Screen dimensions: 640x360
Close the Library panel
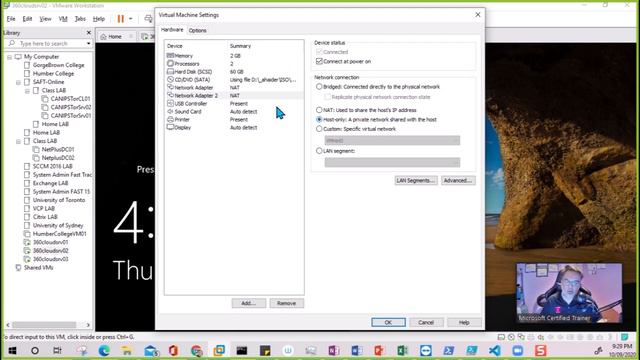(x=89, y=33)
